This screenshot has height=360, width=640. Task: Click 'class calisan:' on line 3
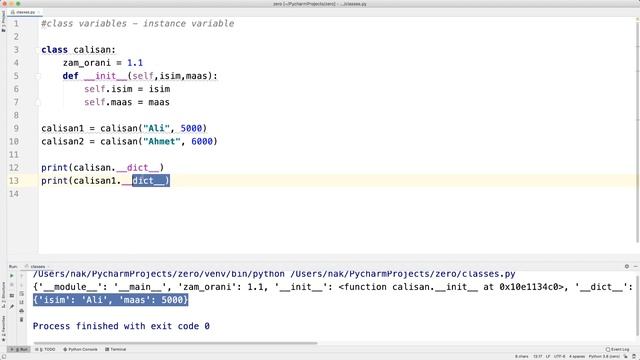tap(78, 50)
